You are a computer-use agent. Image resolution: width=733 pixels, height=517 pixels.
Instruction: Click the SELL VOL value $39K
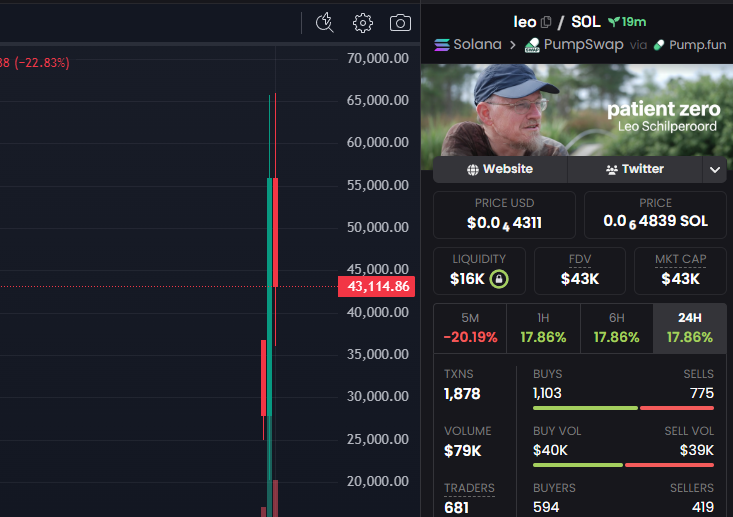(x=697, y=451)
